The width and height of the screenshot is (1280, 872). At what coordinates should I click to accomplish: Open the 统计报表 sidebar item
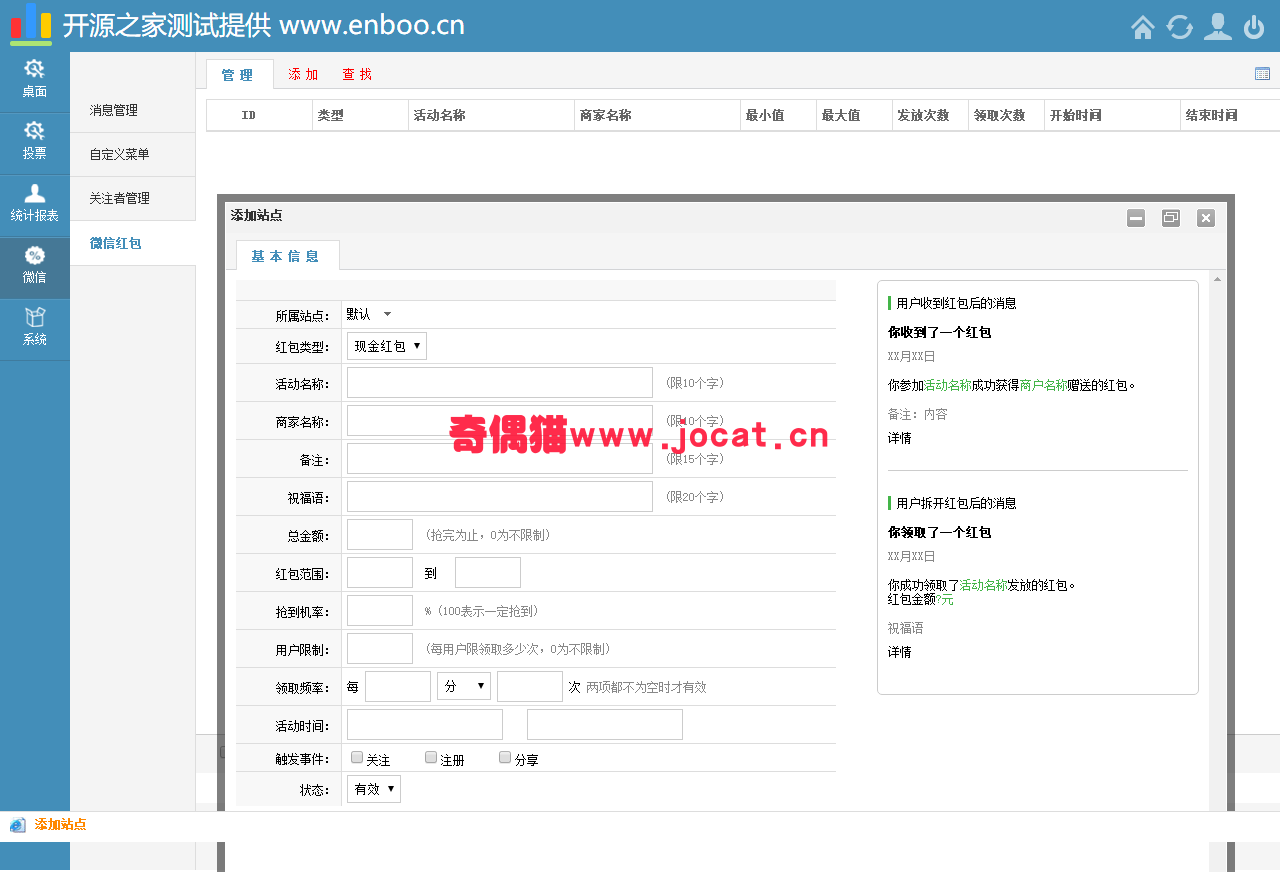(x=35, y=202)
